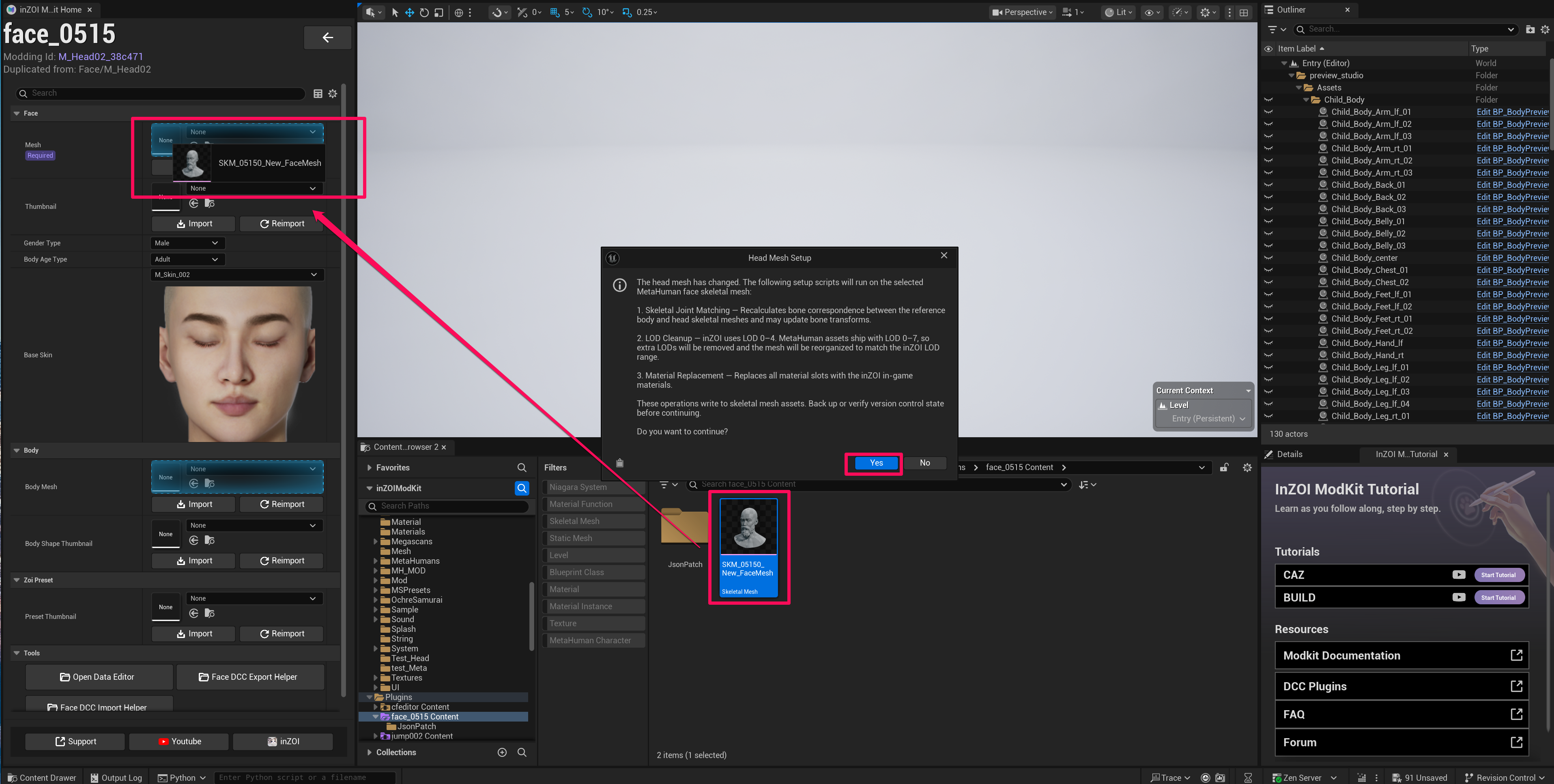Activate the rotate gizmo tool
1554x784 pixels.
(424, 12)
